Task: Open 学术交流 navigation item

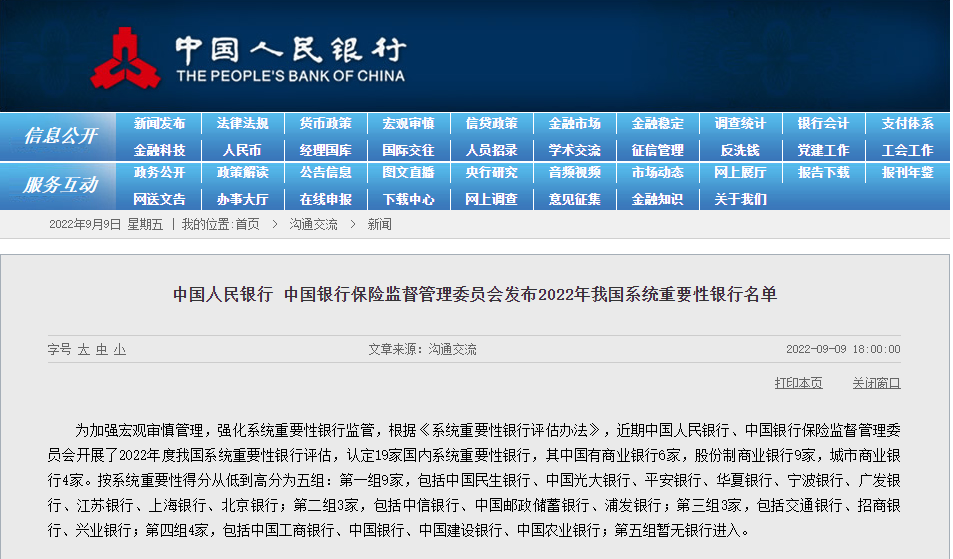Action: click(574, 150)
